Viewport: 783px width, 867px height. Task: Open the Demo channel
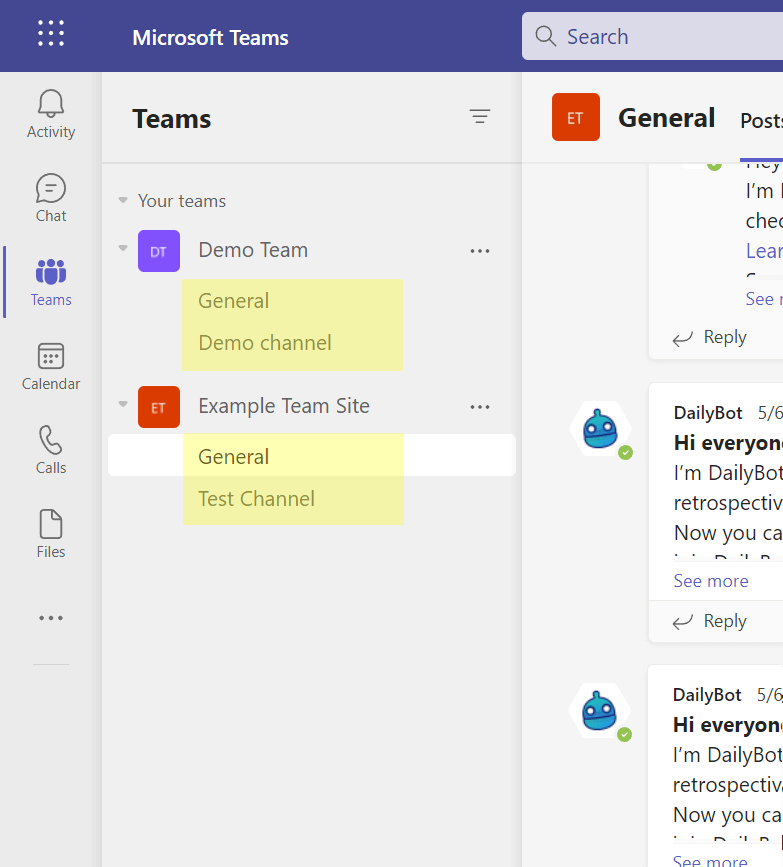[265, 343]
